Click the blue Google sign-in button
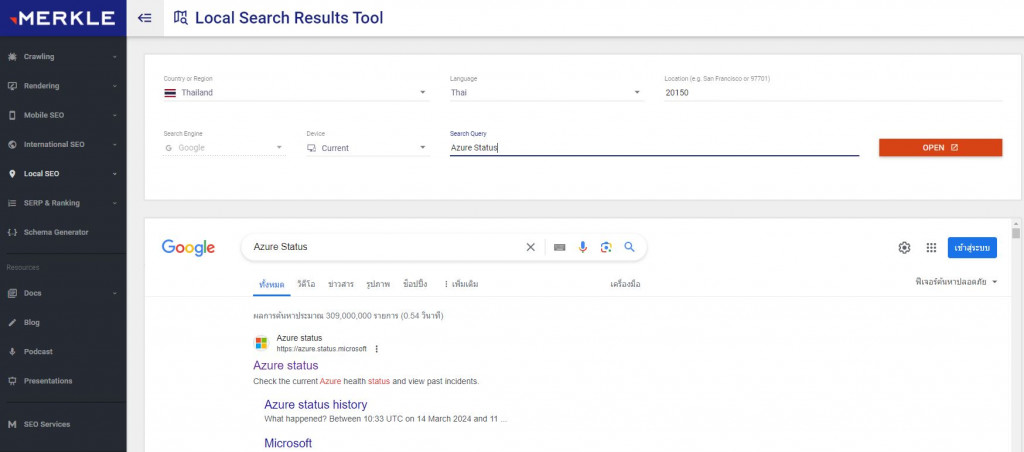The height and width of the screenshot is (452, 1024). (972, 248)
